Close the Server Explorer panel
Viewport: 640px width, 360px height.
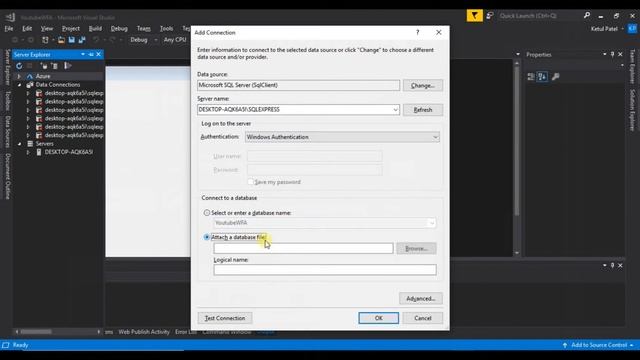98,54
